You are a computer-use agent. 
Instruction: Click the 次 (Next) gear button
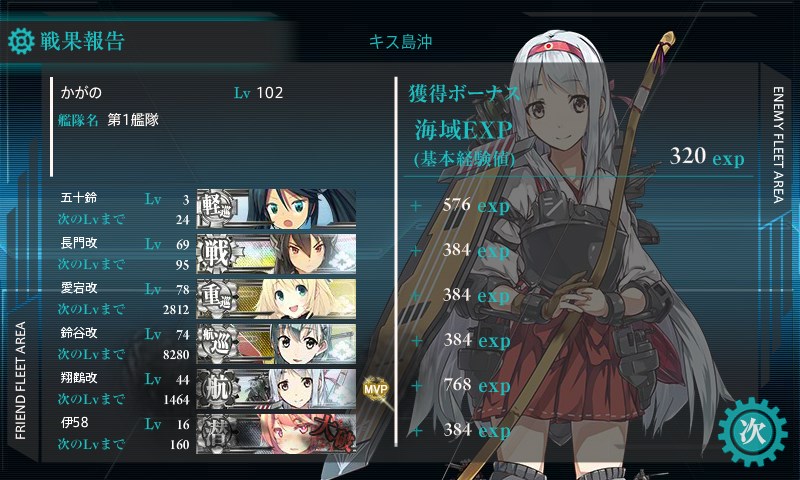tap(752, 432)
